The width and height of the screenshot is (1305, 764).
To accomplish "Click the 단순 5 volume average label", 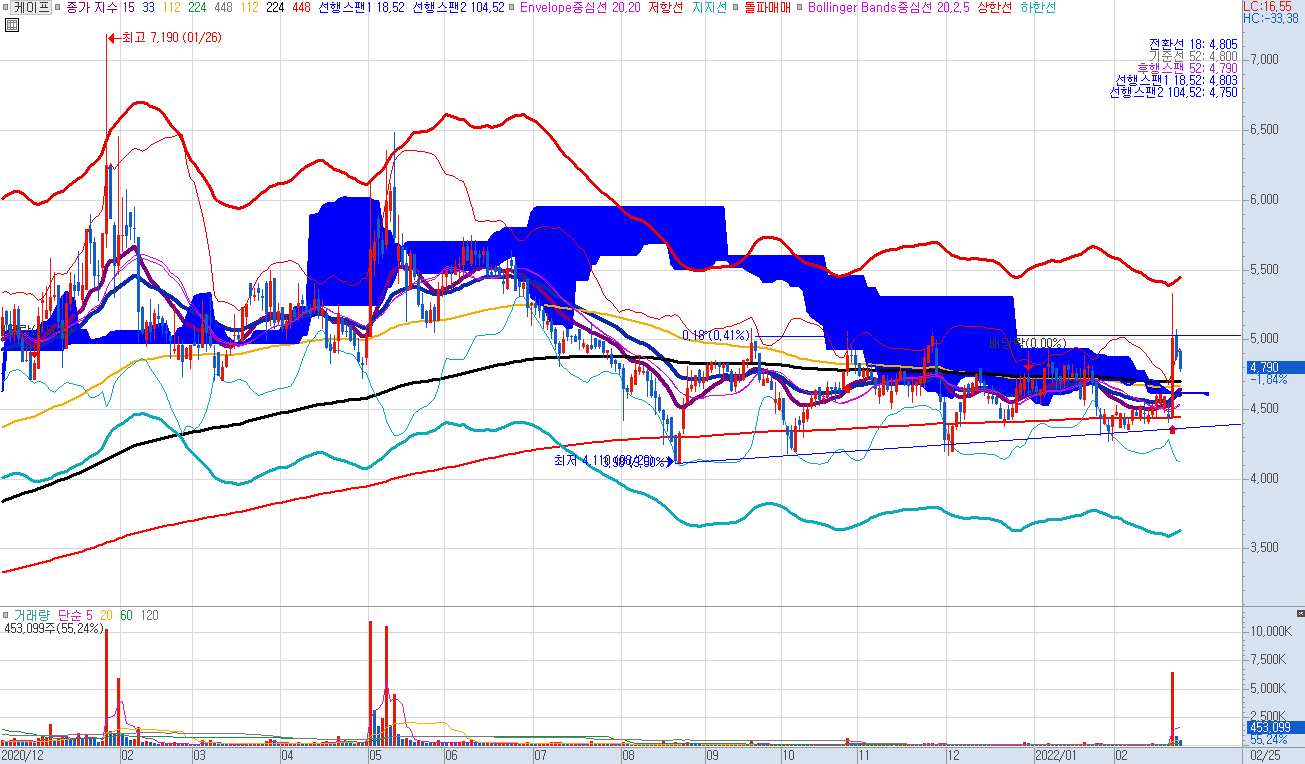I will coord(74,615).
